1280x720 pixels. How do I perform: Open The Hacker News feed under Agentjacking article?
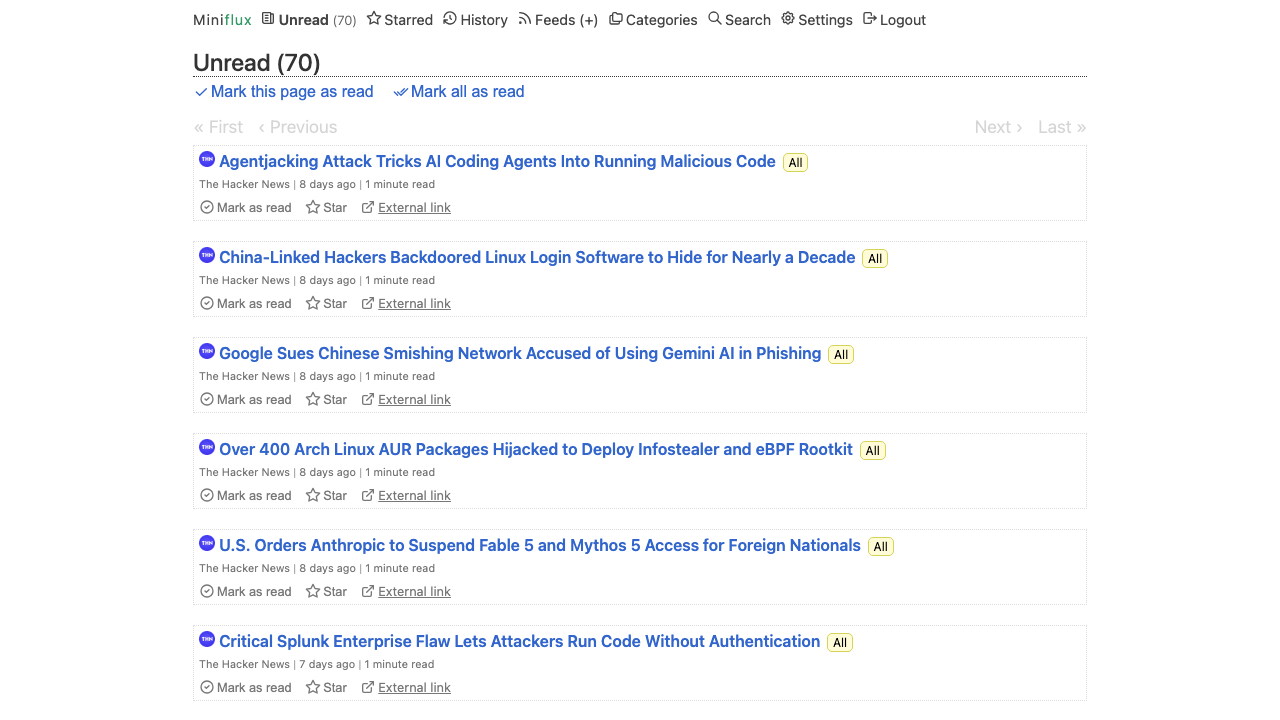pos(244,184)
